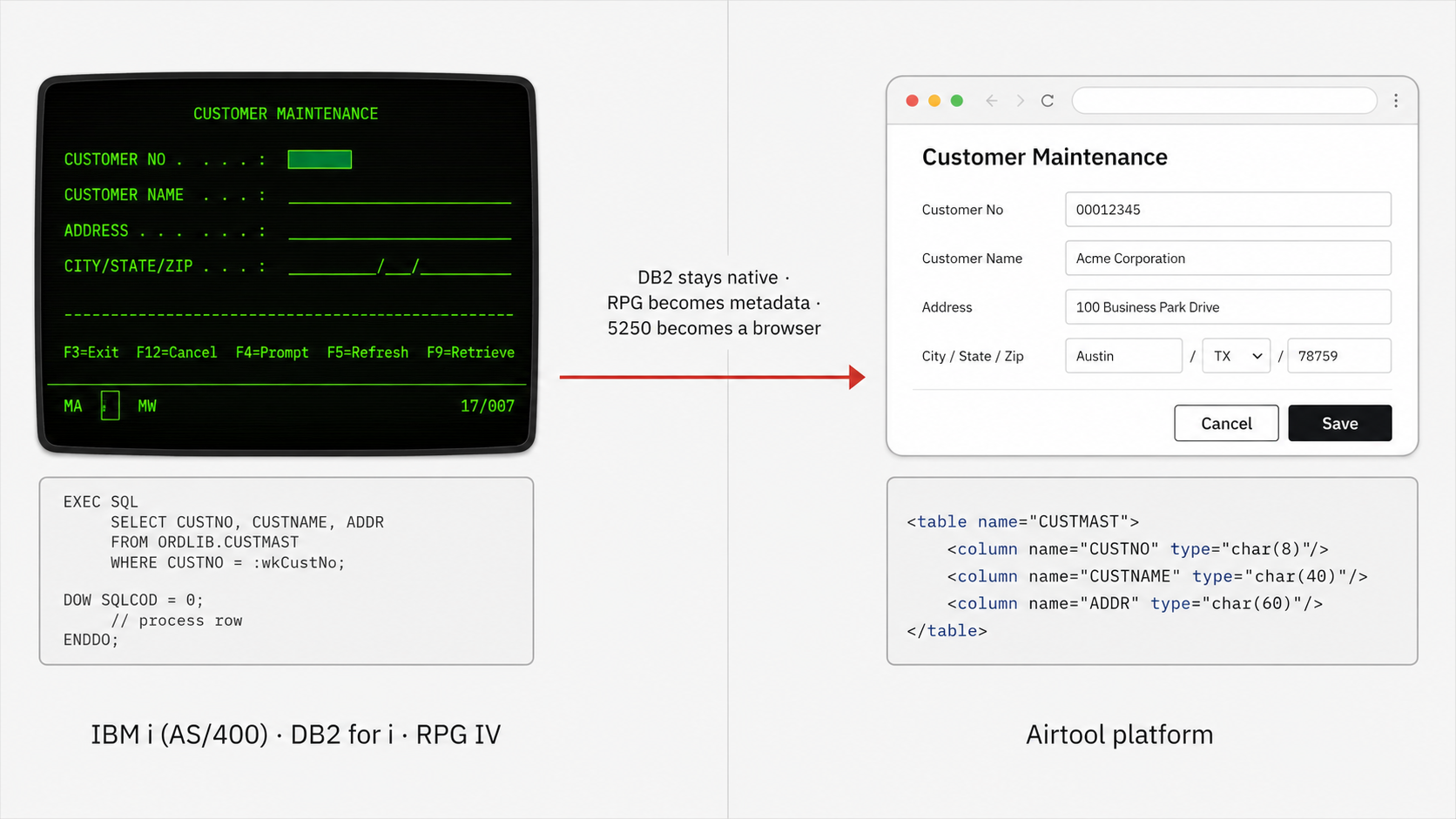Click the closing </table> tag
Screen dimensions: 1456x819
pyautogui.click(x=947, y=631)
